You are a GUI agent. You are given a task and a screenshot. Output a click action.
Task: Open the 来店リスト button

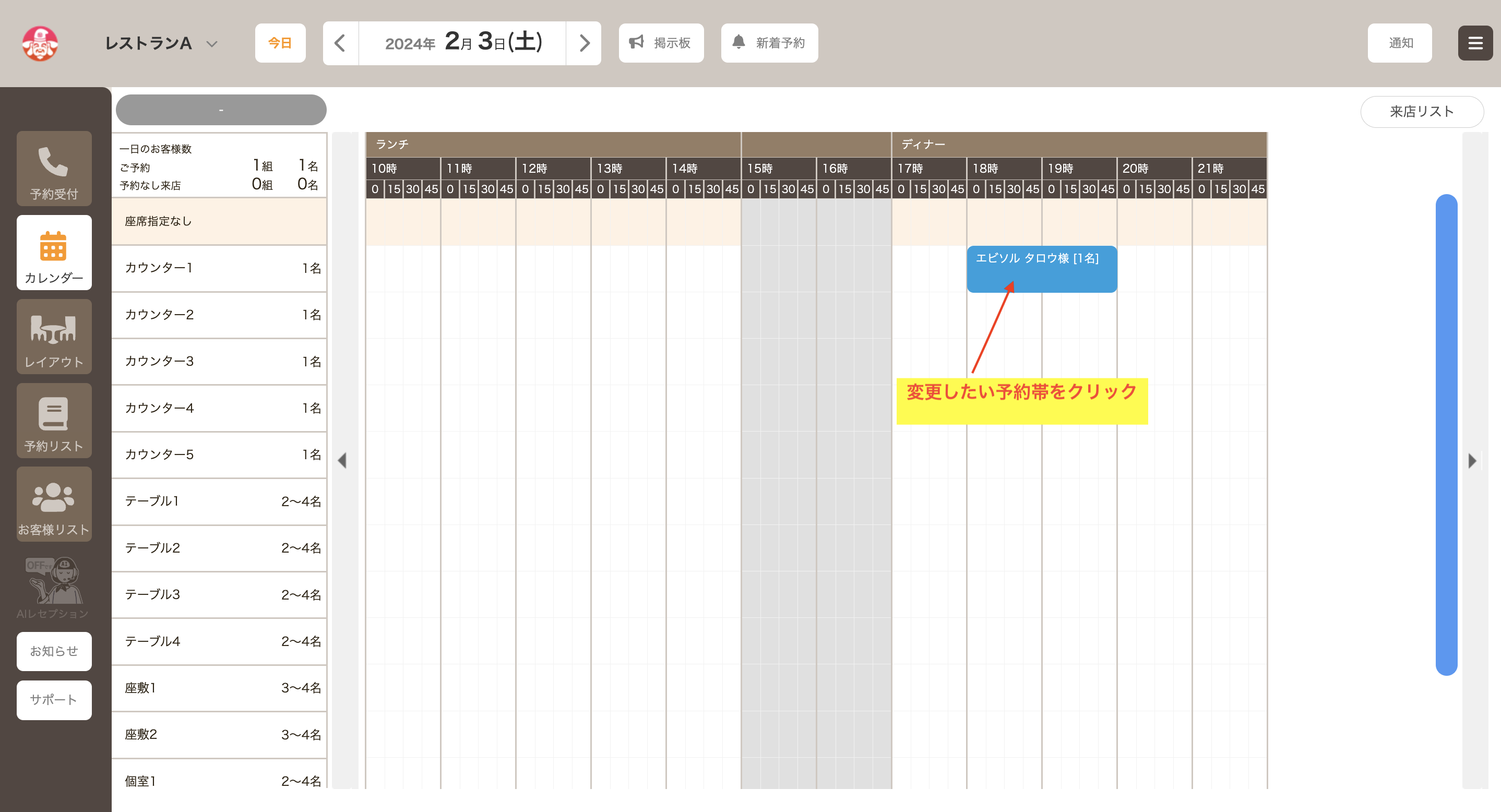(1422, 111)
